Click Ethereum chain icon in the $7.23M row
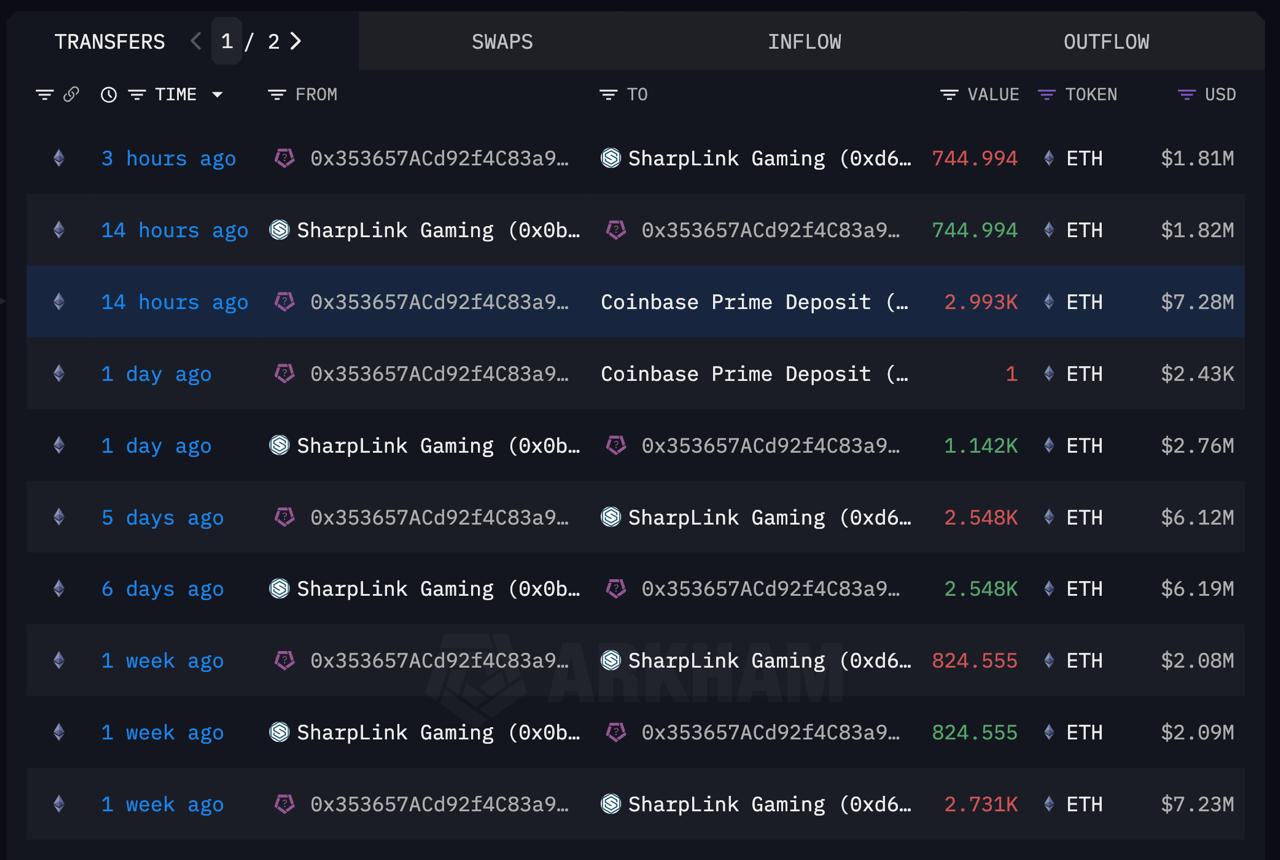This screenshot has width=1280, height=860. click(59, 804)
